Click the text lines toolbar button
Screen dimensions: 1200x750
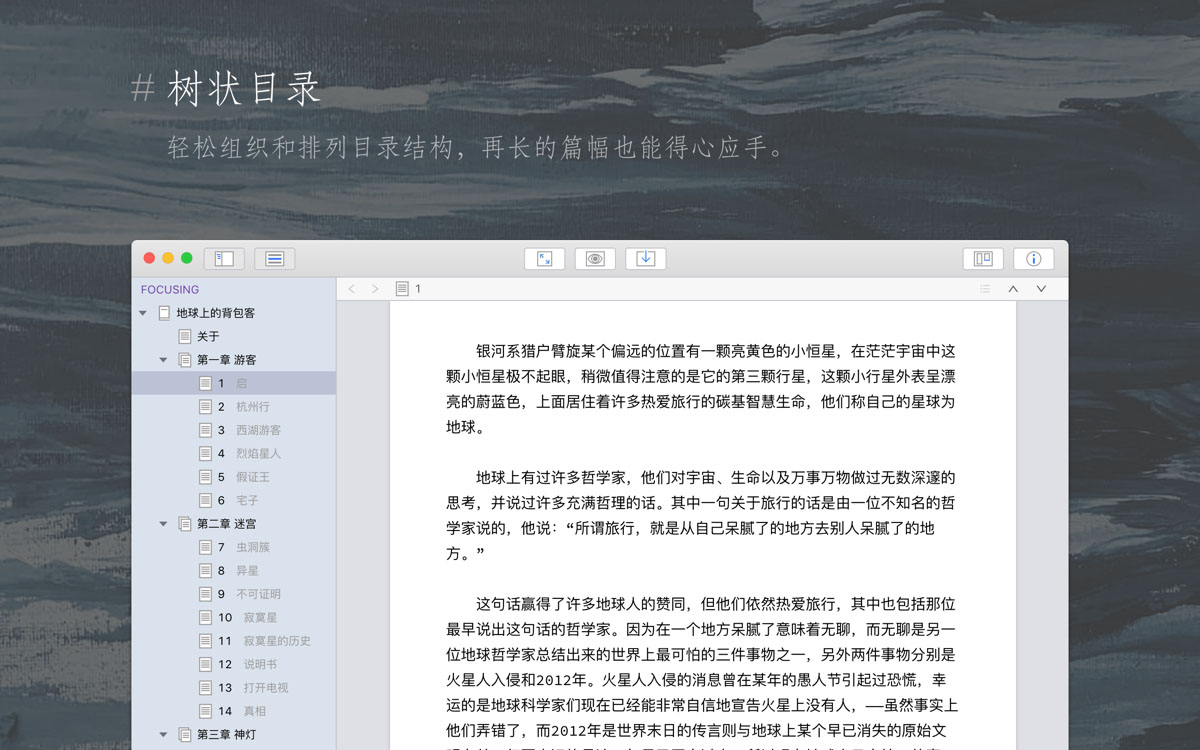(274, 259)
